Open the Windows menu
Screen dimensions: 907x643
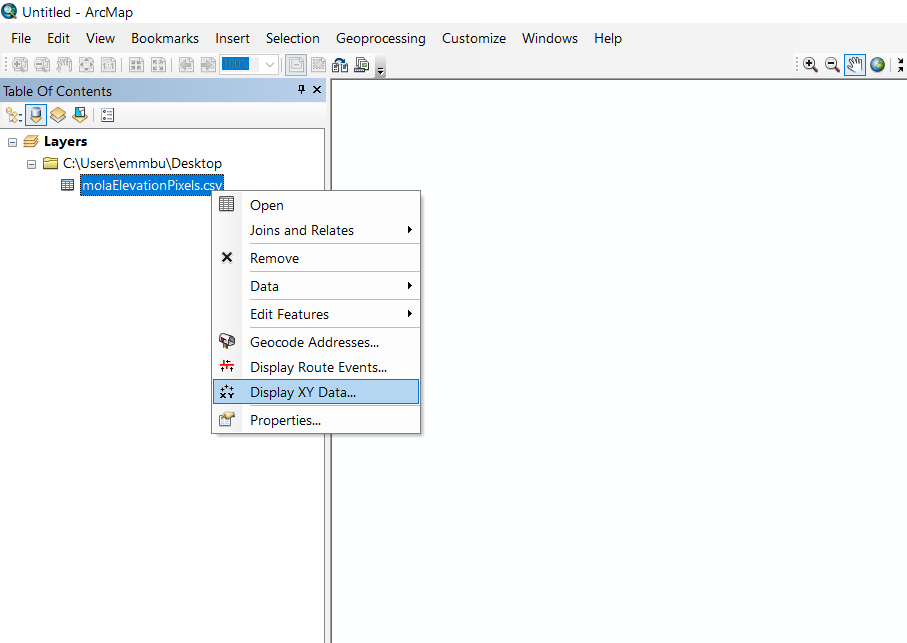550,38
